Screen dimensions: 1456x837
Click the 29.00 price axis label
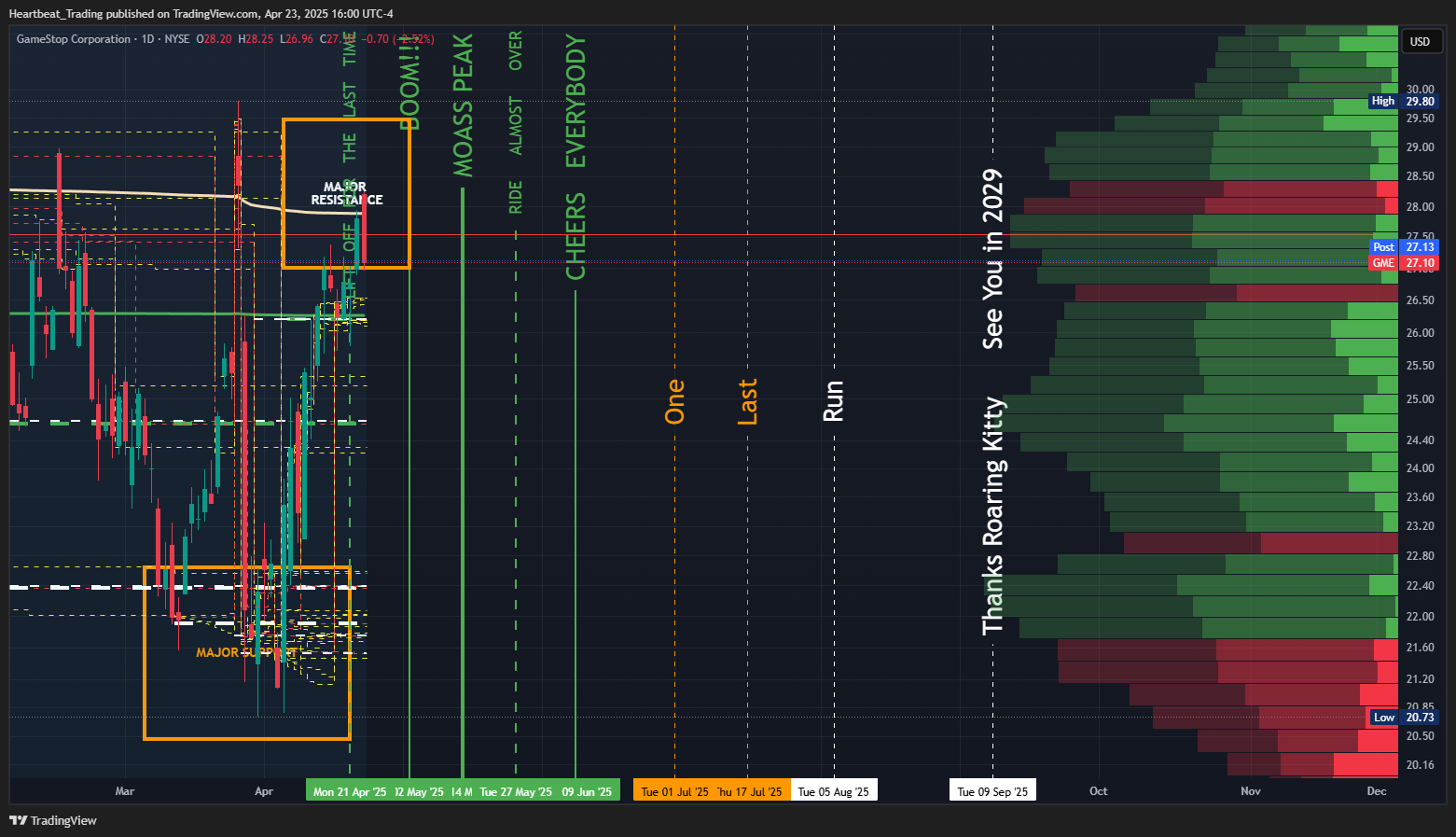click(x=1420, y=147)
